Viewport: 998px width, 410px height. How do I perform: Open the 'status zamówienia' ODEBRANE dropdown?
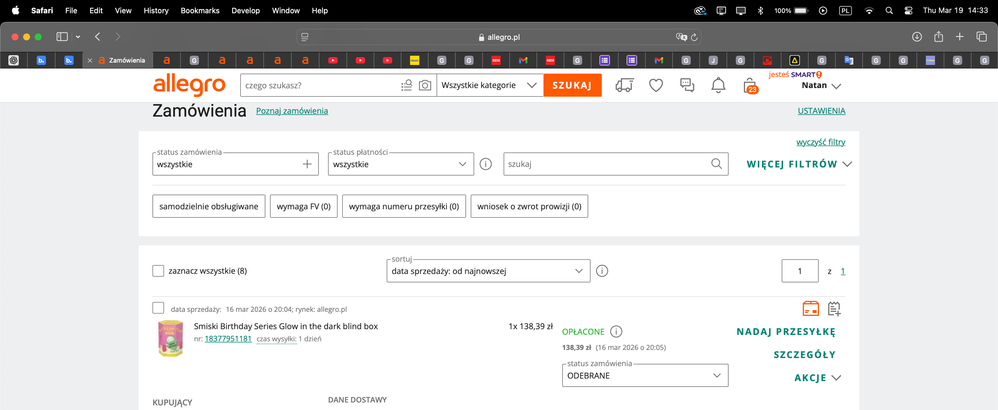[x=645, y=375]
